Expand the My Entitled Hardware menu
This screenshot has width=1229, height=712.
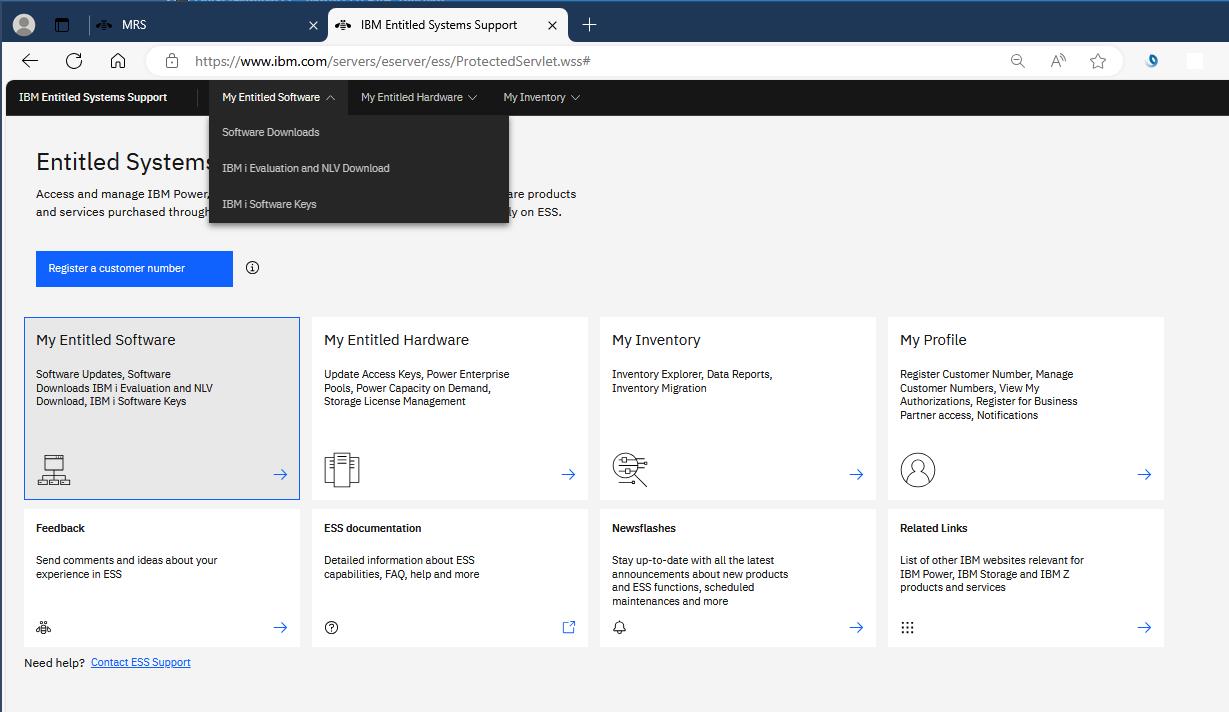click(x=419, y=97)
